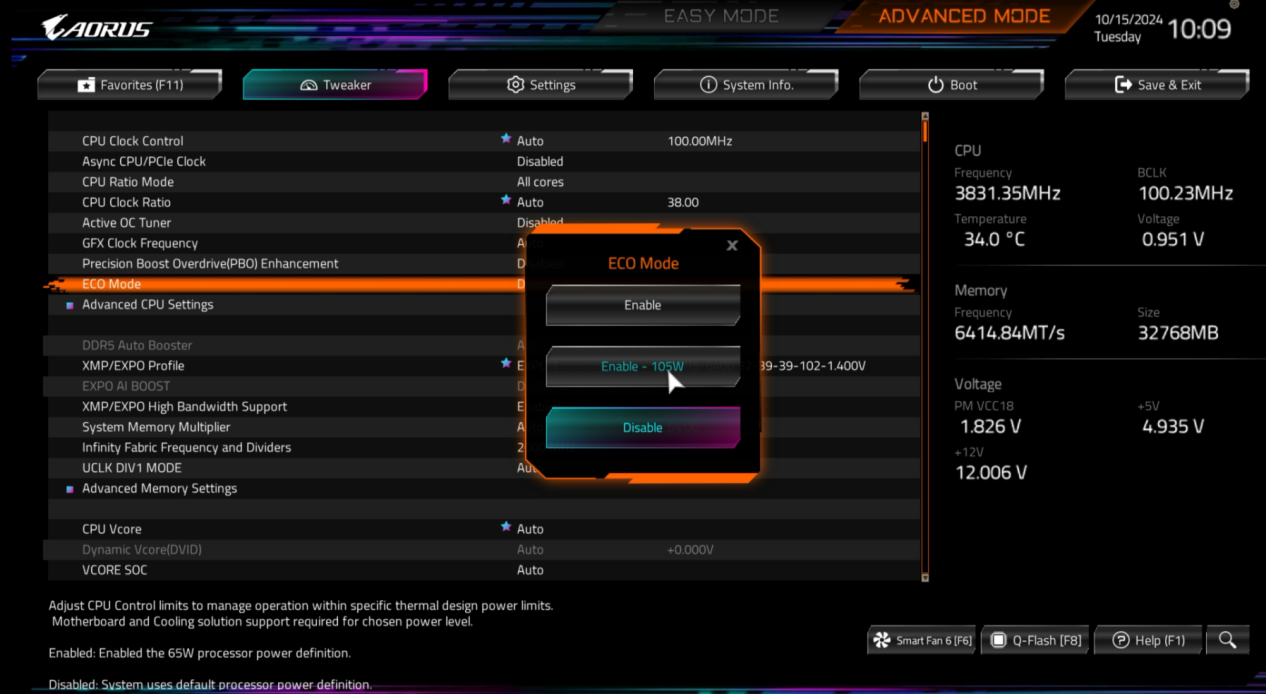Open the Boot tab
The height and width of the screenshot is (694, 1266).
[x=951, y=85]
